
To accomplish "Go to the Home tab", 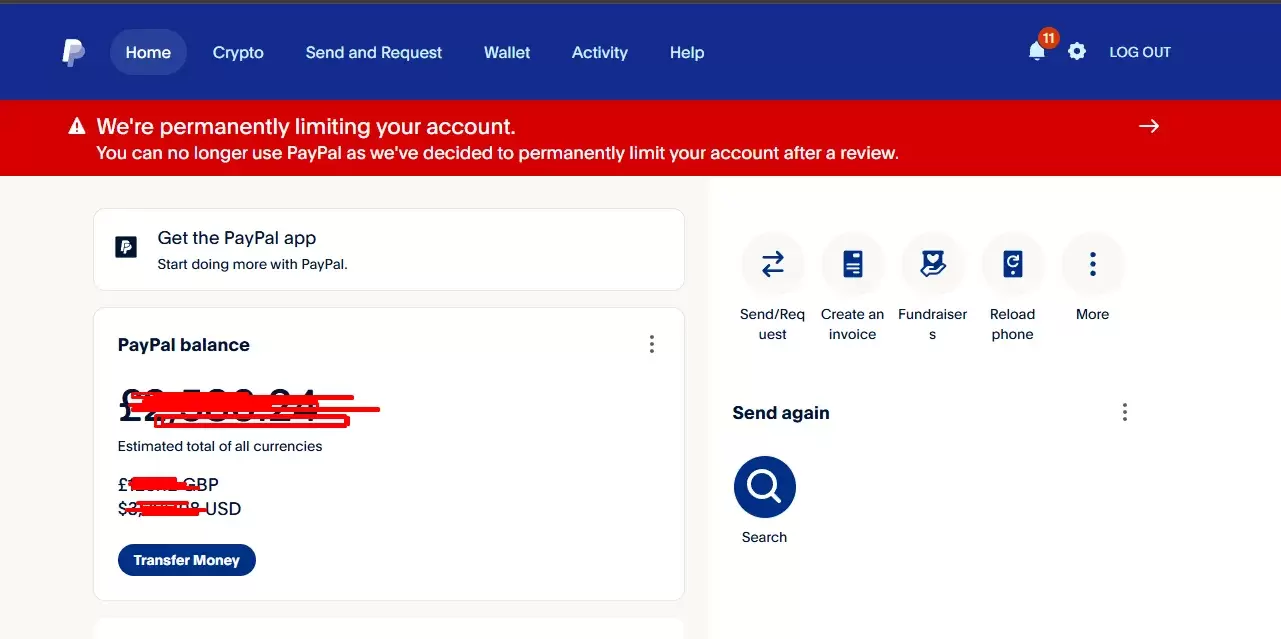I will (148, 53).
